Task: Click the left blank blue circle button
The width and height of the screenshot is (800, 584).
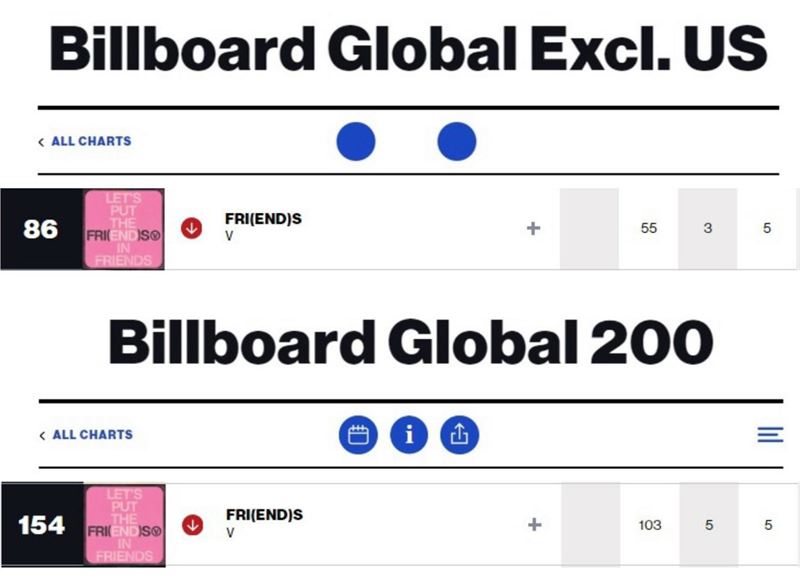Action: click(x=356, y=142)
